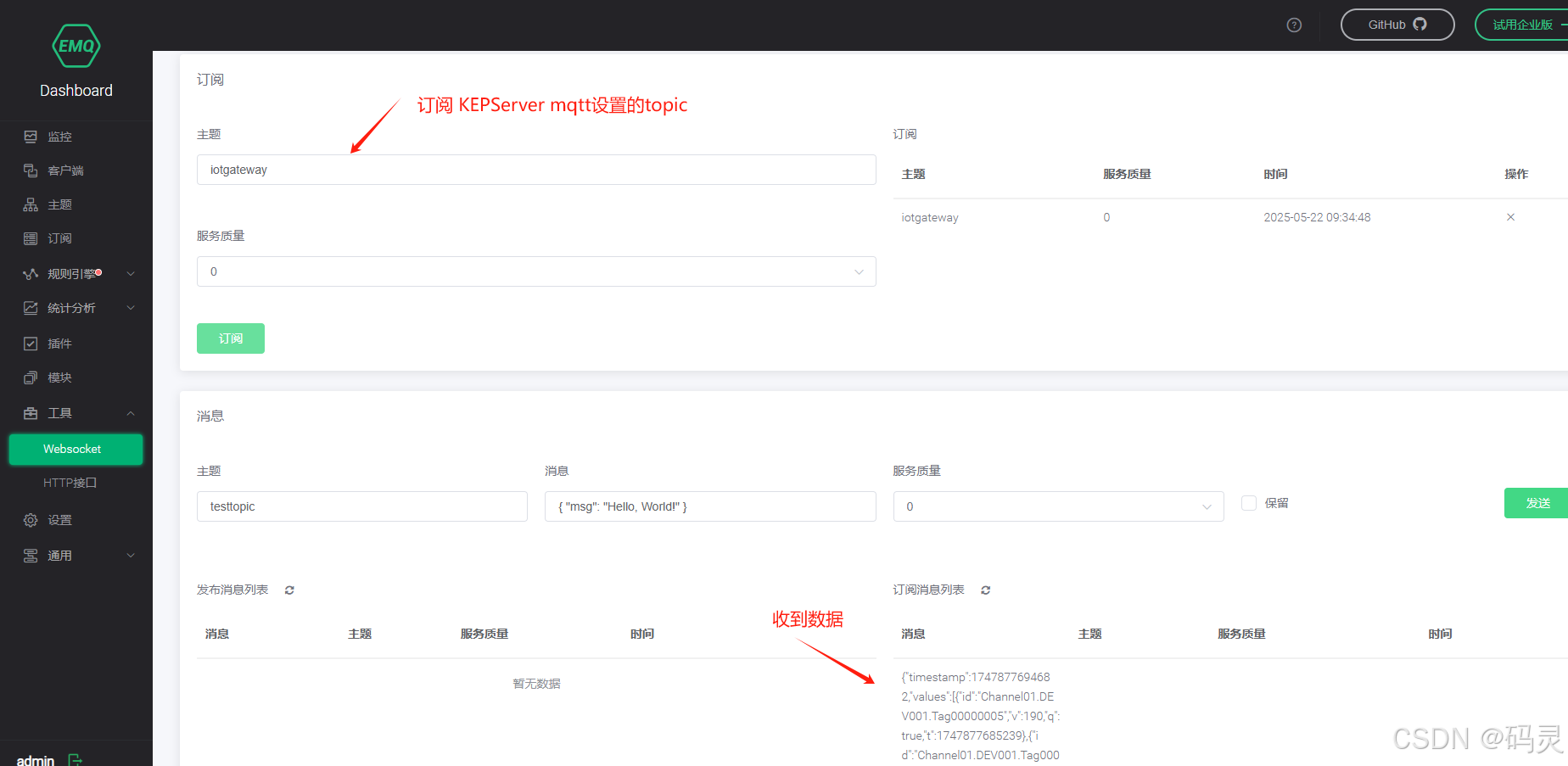Click the logout icon next to admin
Screen dimensions: 1568x766
[x=75, y=760]
